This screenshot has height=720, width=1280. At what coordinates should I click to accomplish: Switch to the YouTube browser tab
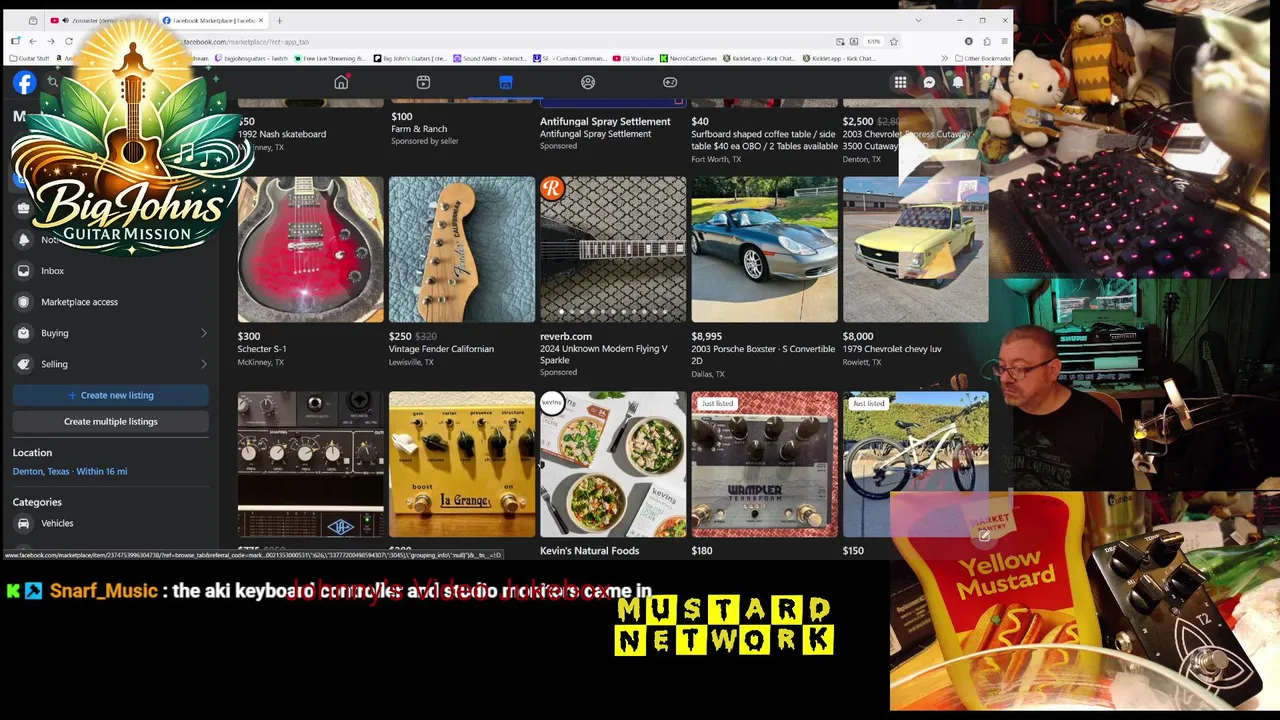(100, 20)
